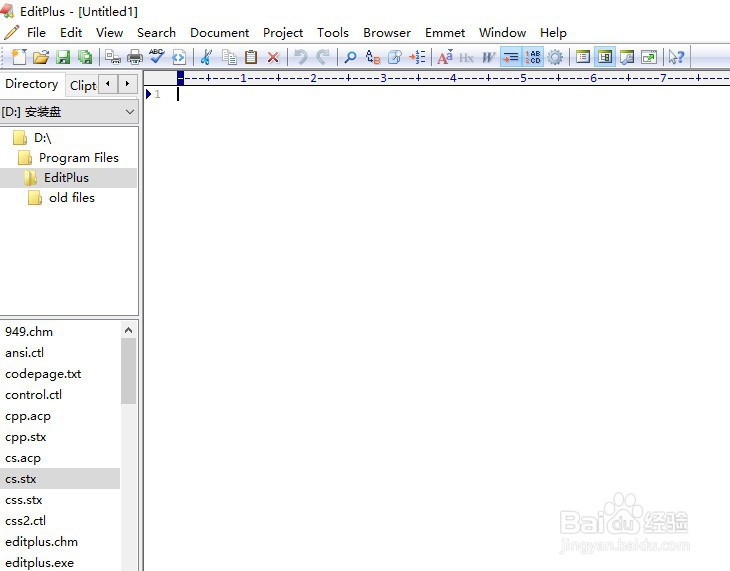This screenshot has width=730, height=571.
Task: Click the Paste clipboard icon
Action: click(x=251, y=57)
